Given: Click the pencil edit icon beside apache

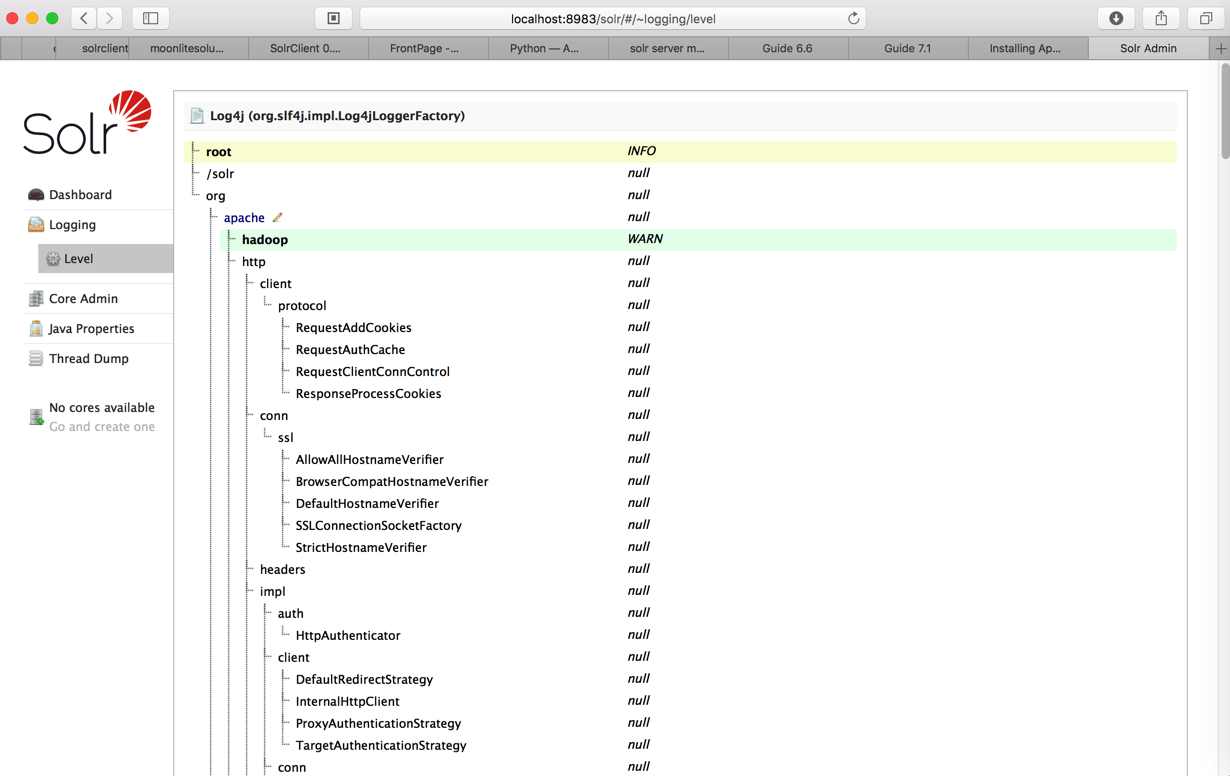Looking at the screenshot, I should [x=278, y=217].
